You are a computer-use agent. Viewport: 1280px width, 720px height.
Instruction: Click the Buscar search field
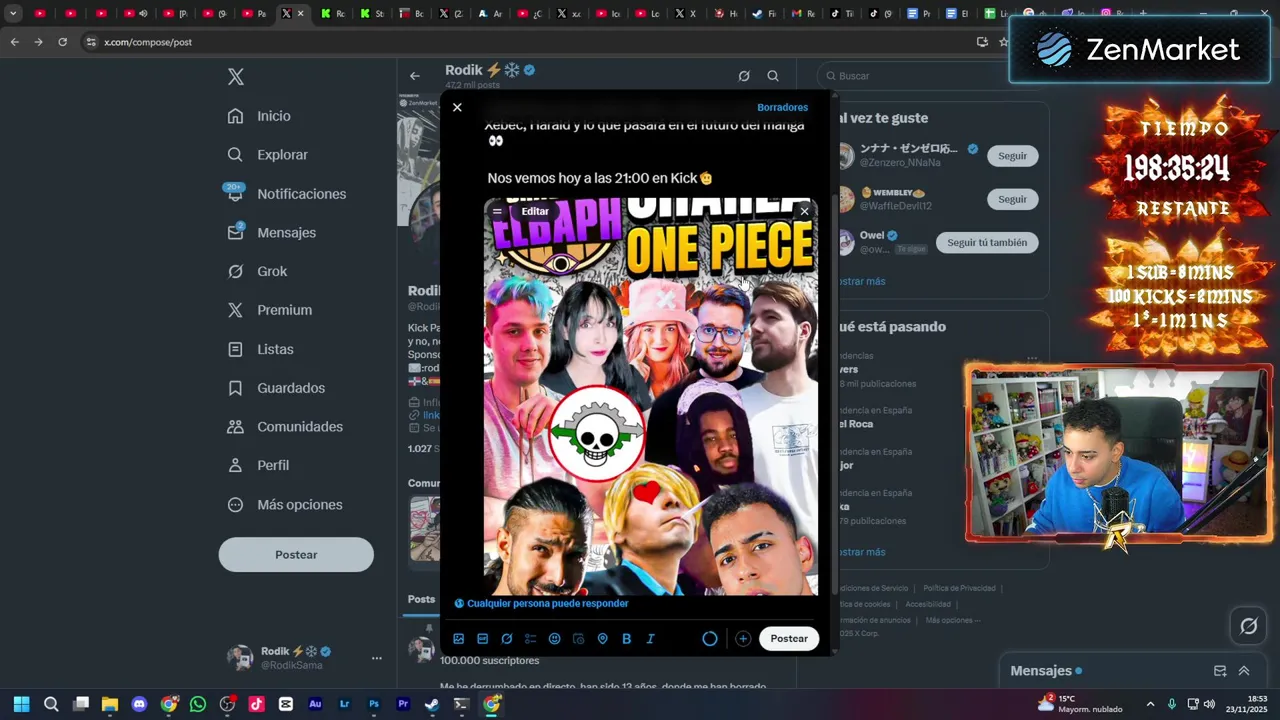click(932, 76)
